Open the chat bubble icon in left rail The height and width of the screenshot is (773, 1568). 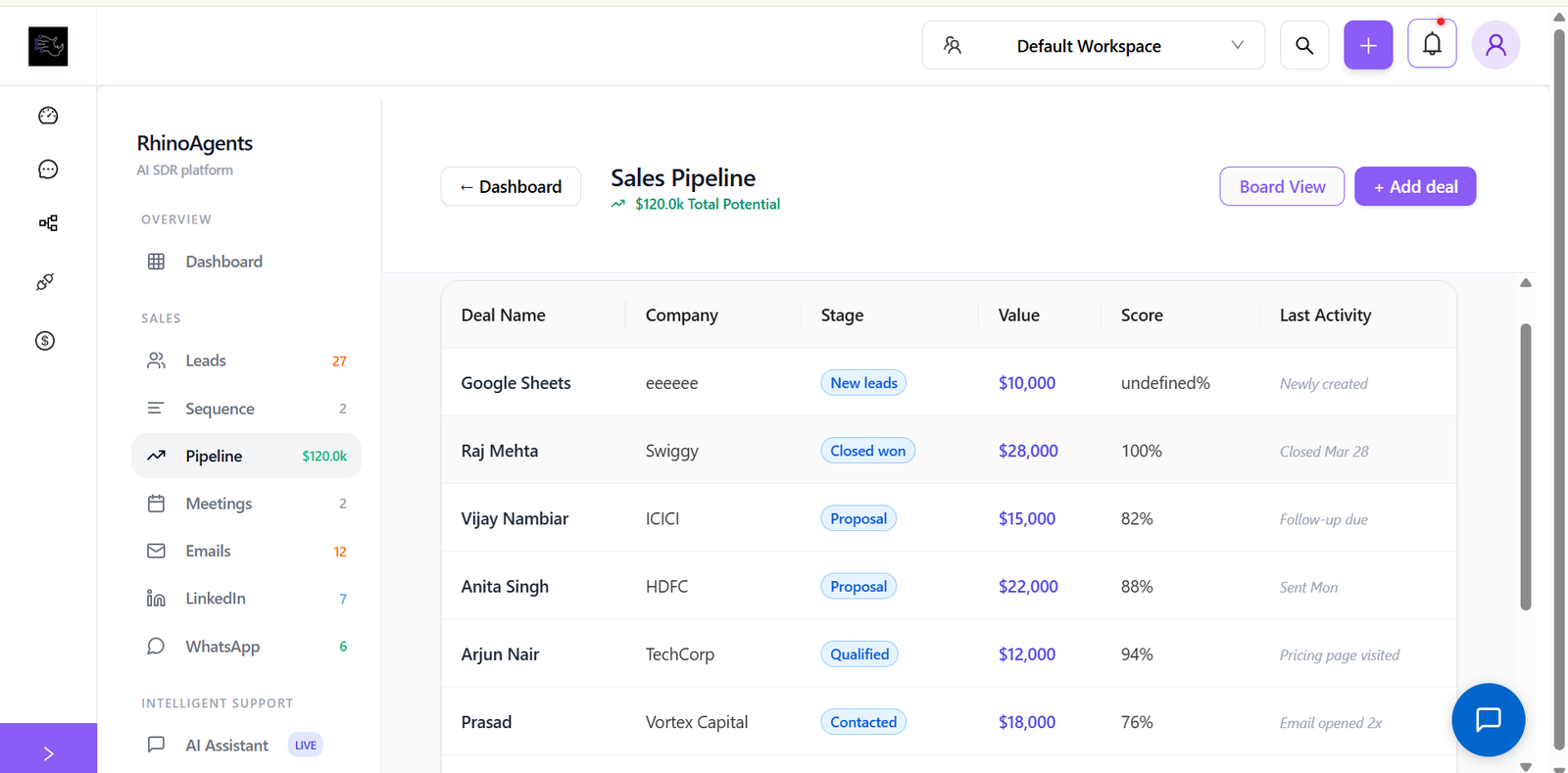[x=48, y=169]
